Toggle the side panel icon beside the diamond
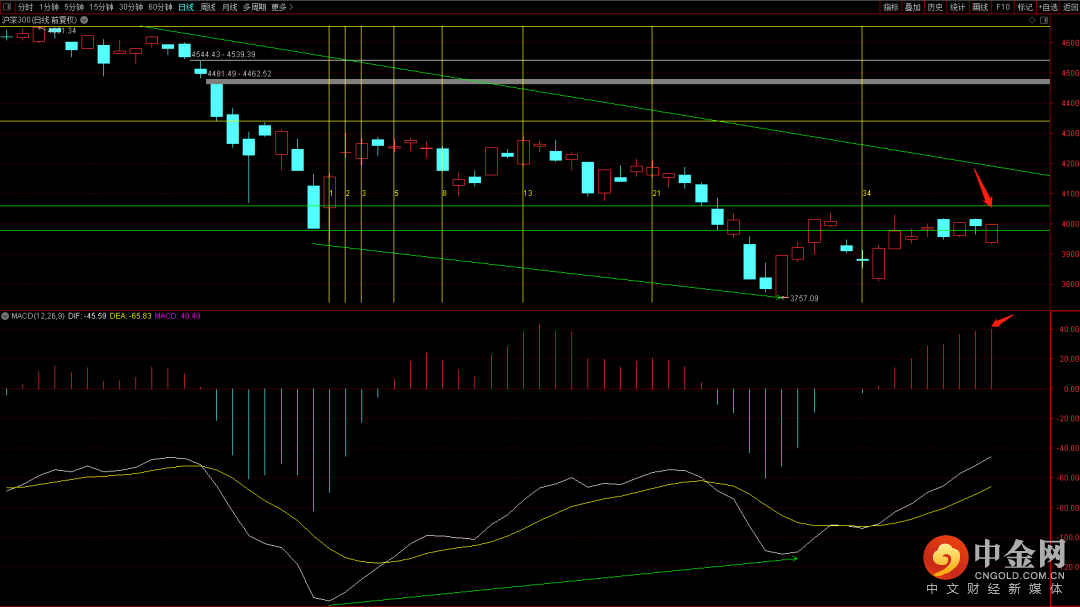Screen dimensions: 1080x607 click(x=1044, y=21)
